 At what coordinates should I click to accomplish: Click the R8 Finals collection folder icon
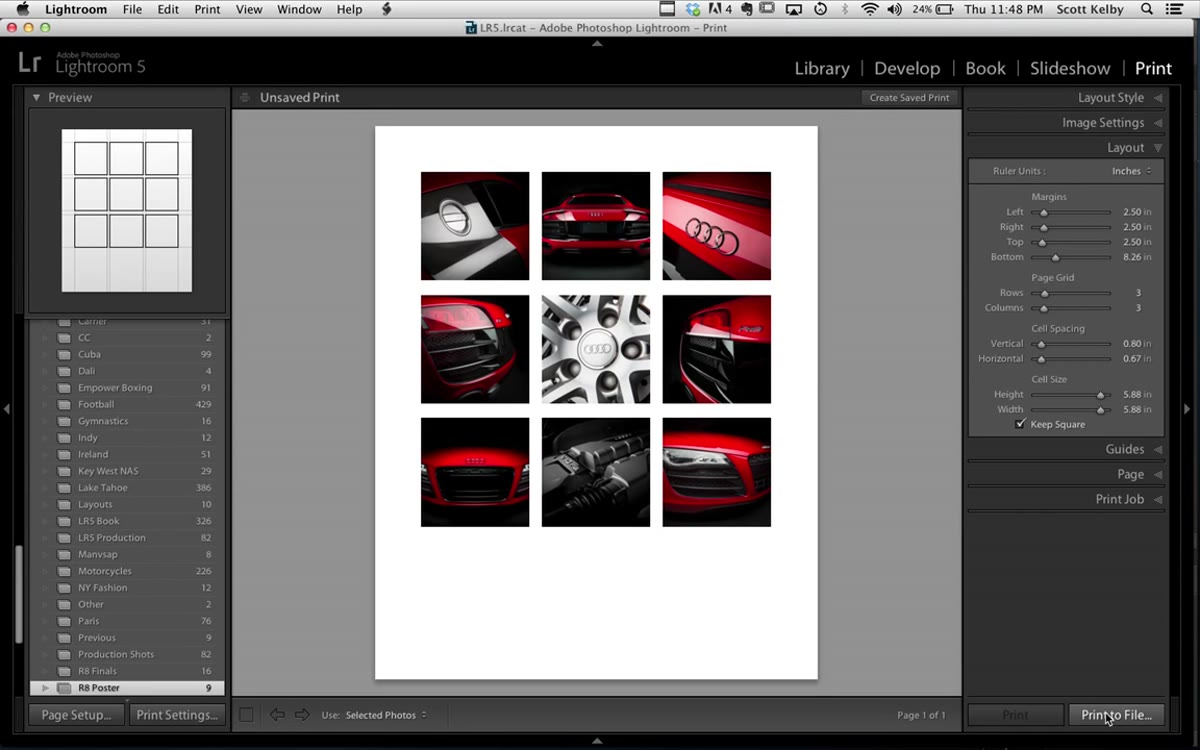[64, 671]
